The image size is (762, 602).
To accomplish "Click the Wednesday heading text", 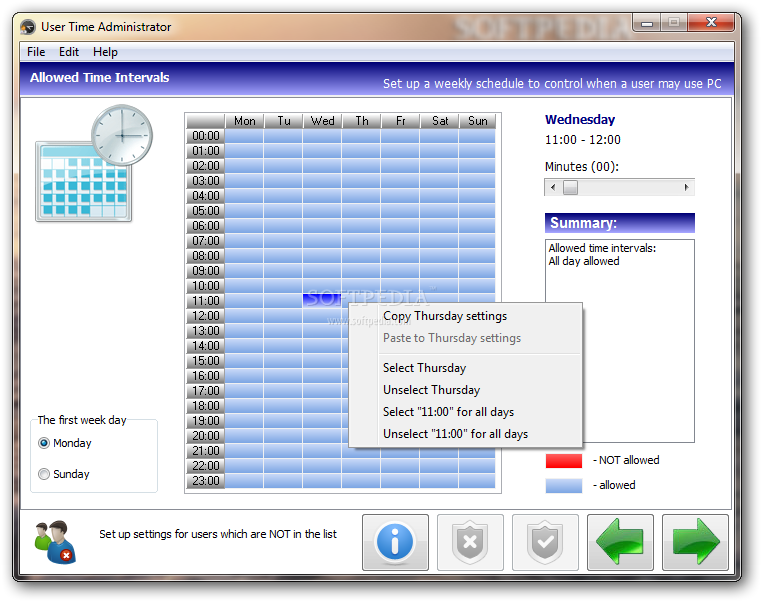I will pos(580,120).
